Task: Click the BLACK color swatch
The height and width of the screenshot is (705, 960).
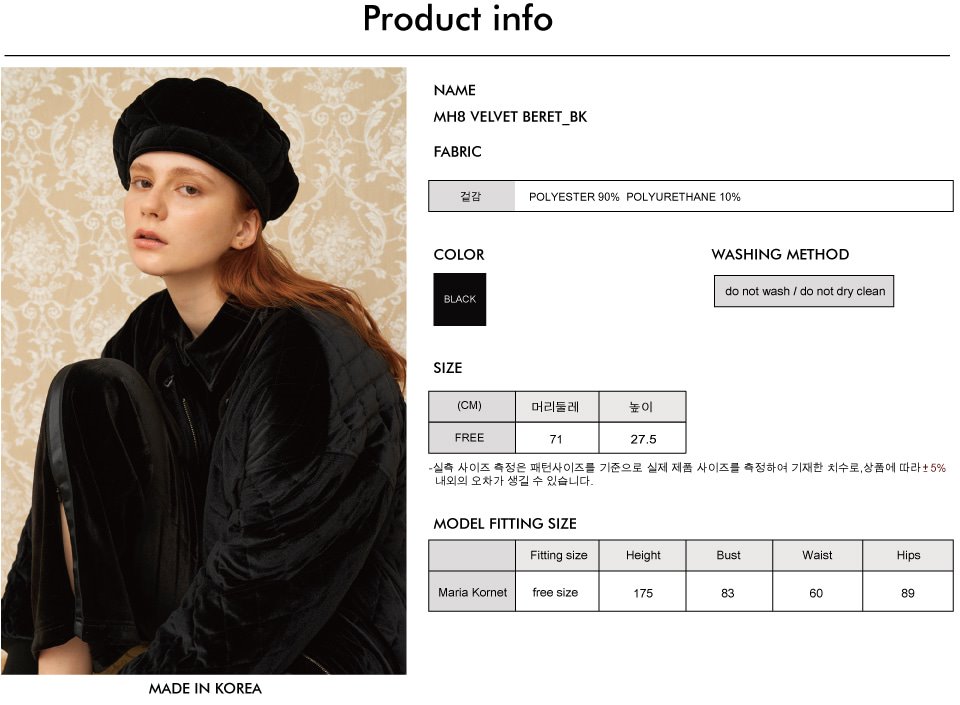Action: tap(459, 299)
